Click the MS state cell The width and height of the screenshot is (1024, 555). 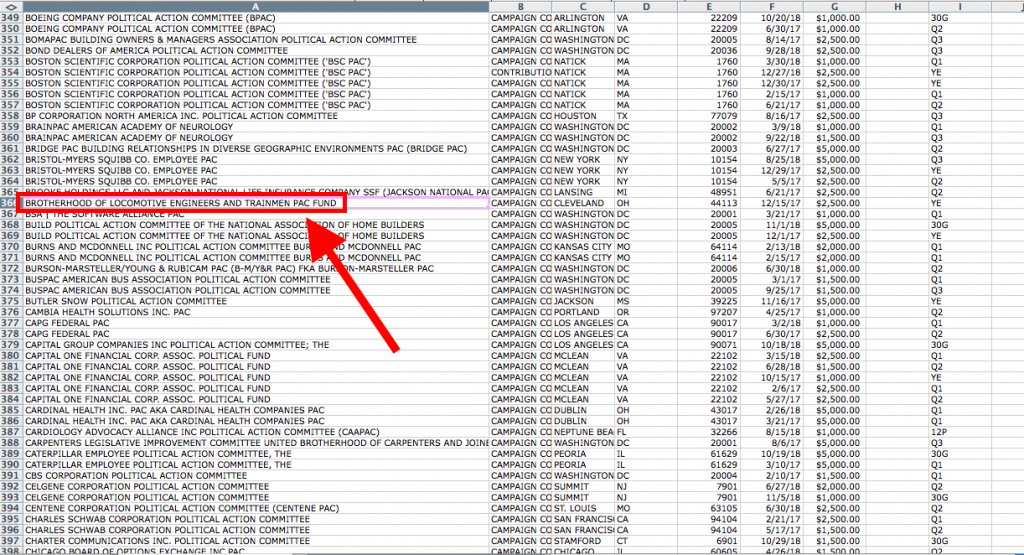coord(646,301)
